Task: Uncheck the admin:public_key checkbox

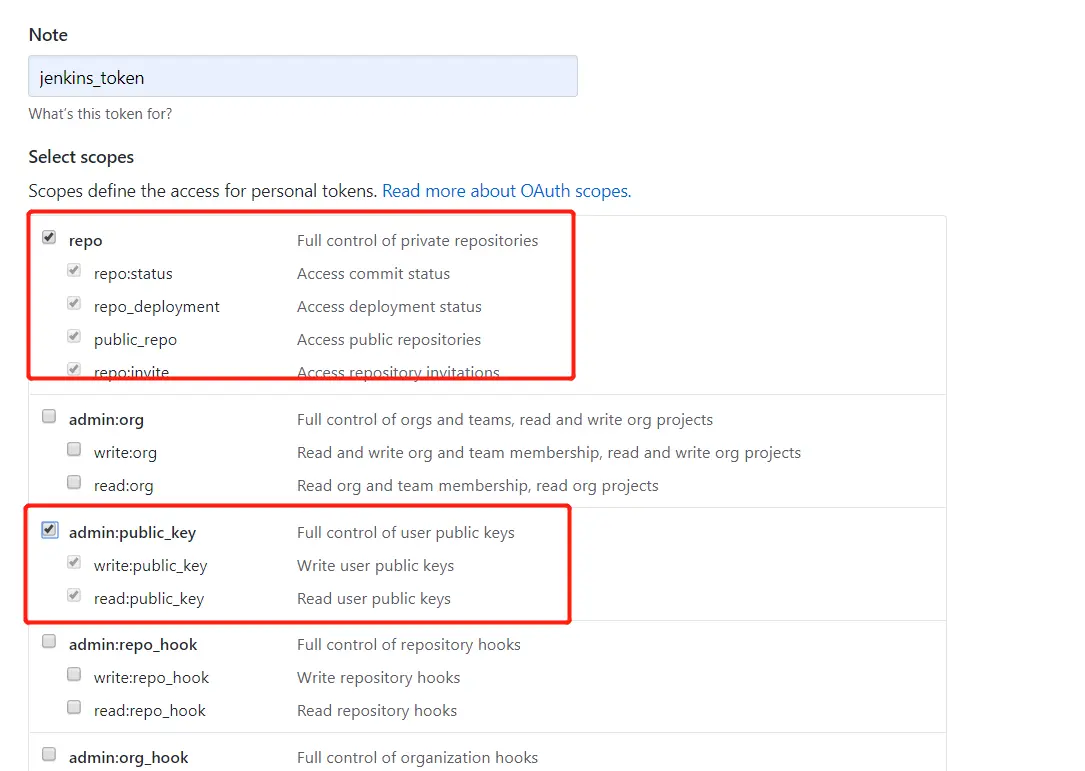Action: pyautogui.click(x=49, y=531)
